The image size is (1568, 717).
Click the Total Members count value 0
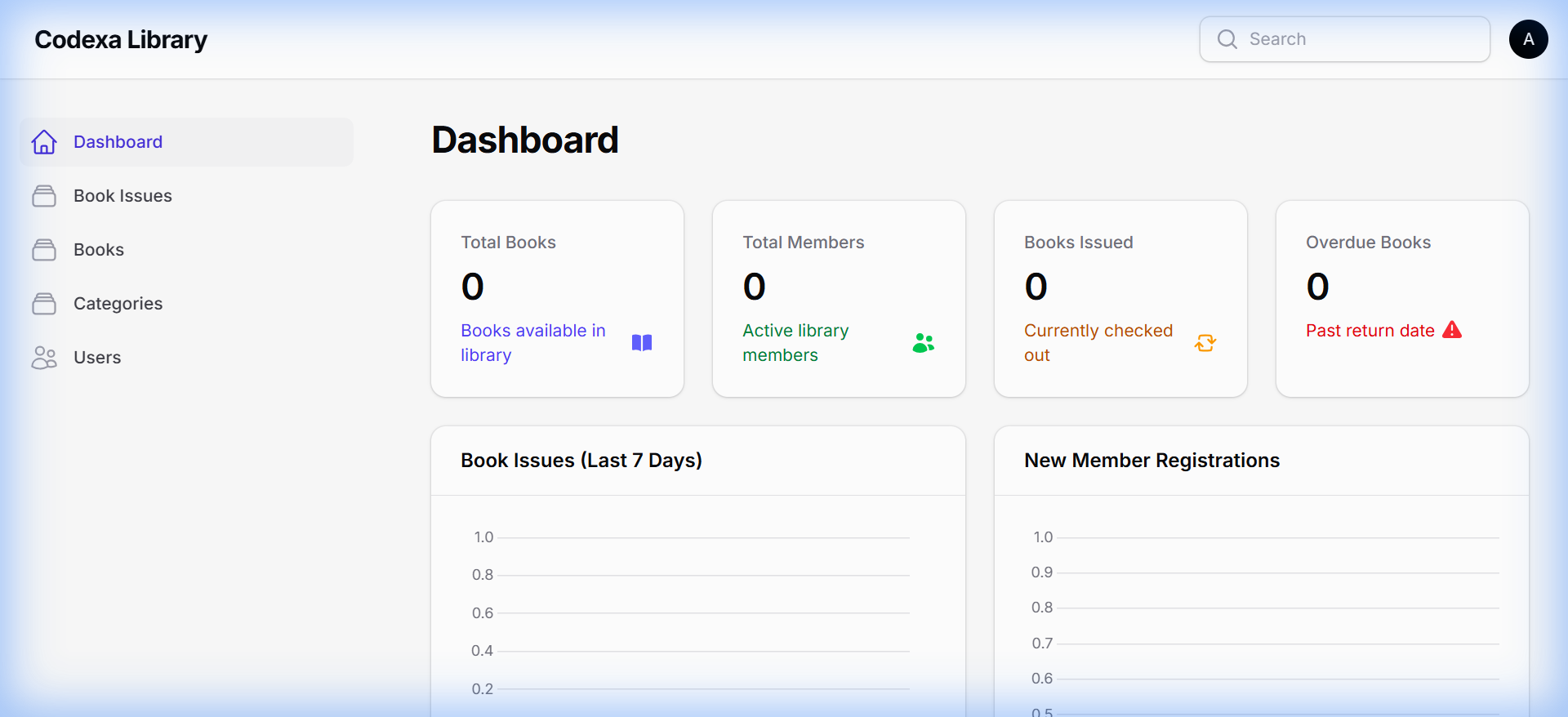click(x=755, y=287)
